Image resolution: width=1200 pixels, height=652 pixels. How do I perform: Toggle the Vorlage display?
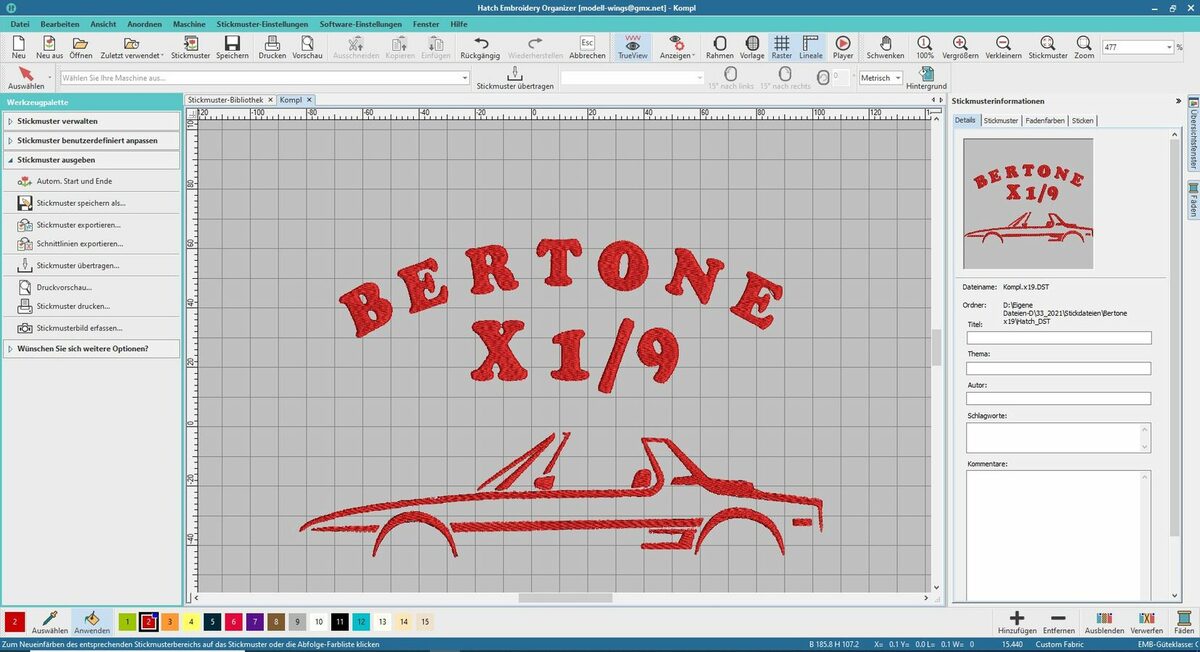tap(752, 44)
